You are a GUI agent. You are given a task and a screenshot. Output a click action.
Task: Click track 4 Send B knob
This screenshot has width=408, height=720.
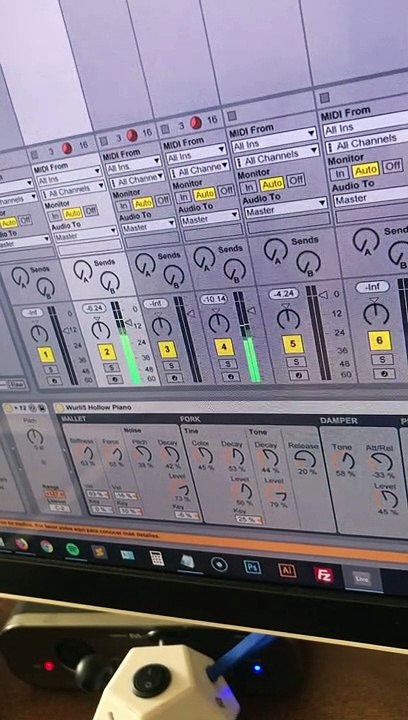click(234, 270)
